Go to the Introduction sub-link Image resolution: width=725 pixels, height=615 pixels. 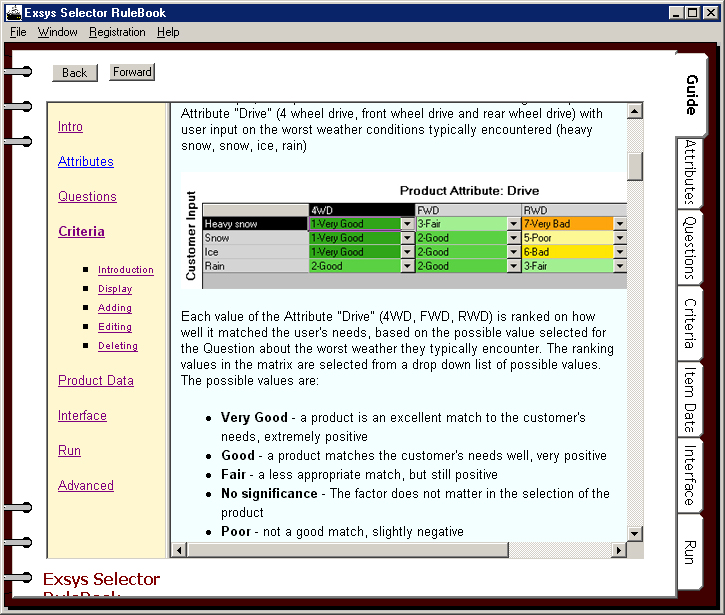(x=126, y=270)
